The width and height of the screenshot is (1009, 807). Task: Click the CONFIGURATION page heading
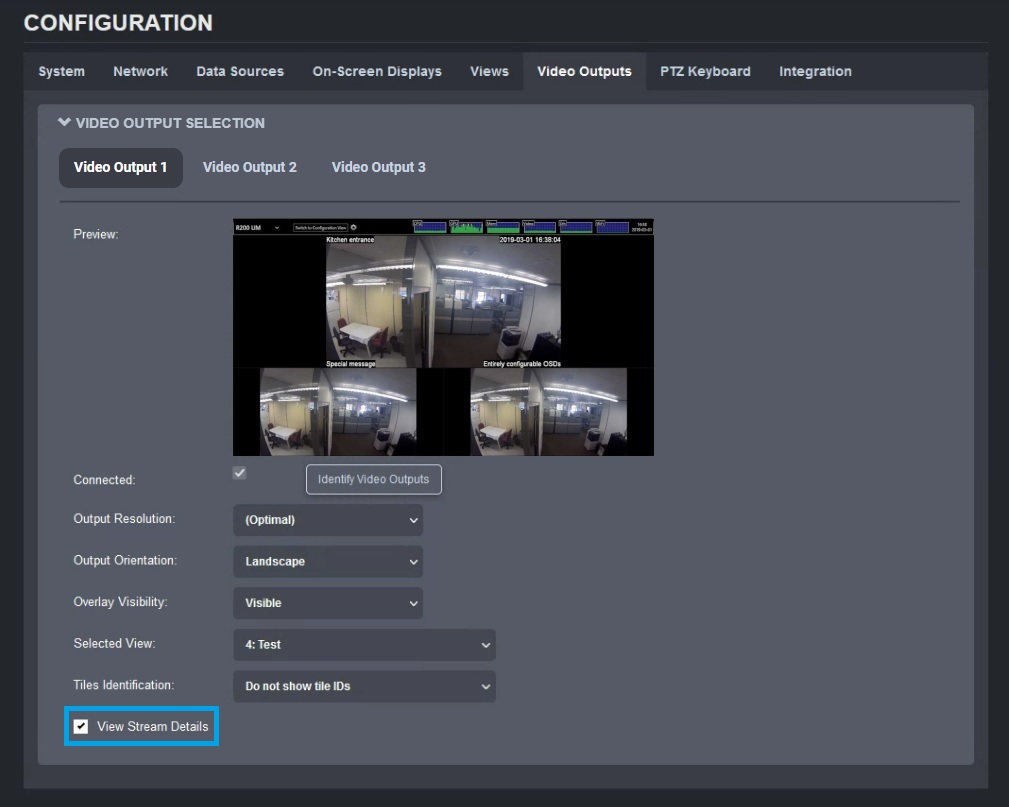[118, 23]
